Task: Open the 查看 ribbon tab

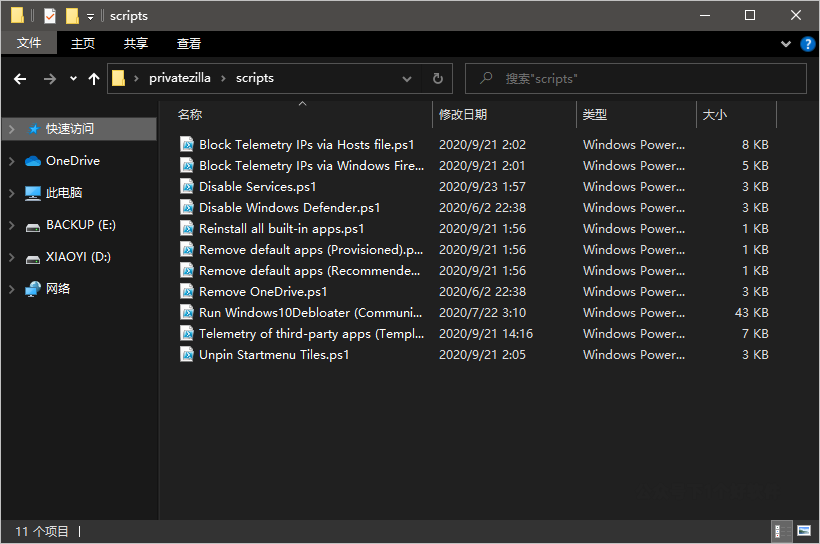Action: [x=189, y=44]
